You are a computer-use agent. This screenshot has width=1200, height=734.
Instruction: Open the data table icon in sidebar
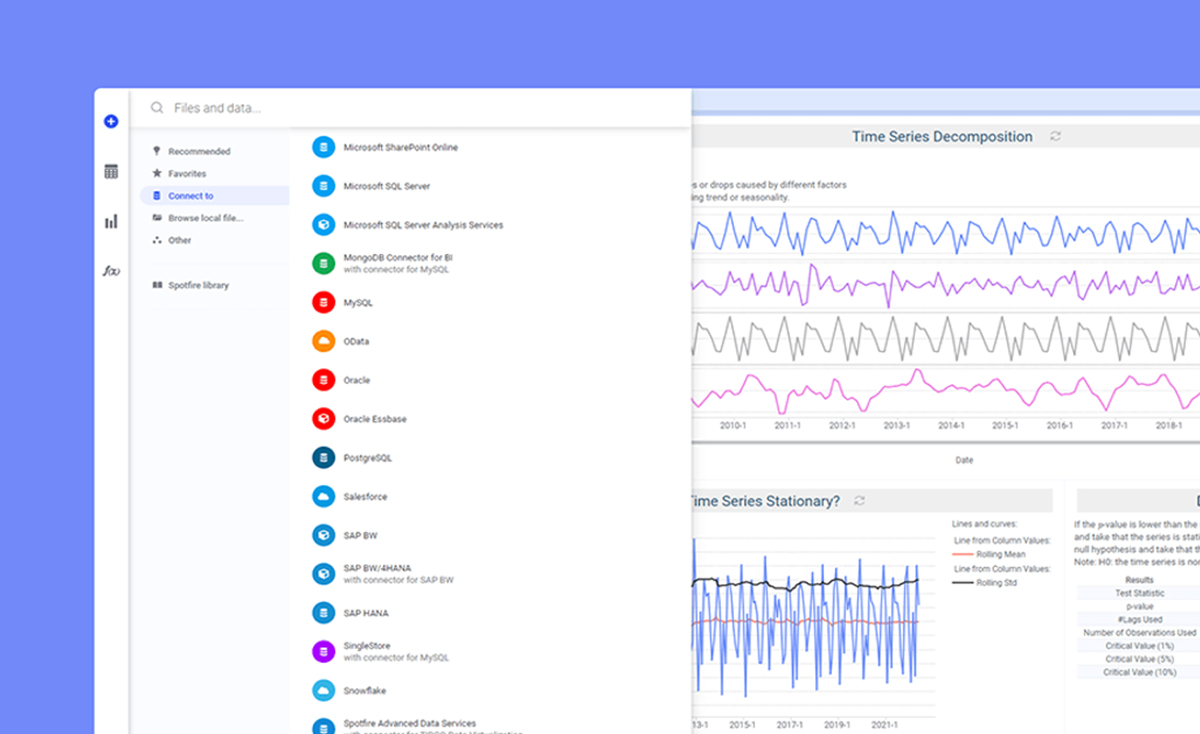pyautogui.click(x=111, y=172)
